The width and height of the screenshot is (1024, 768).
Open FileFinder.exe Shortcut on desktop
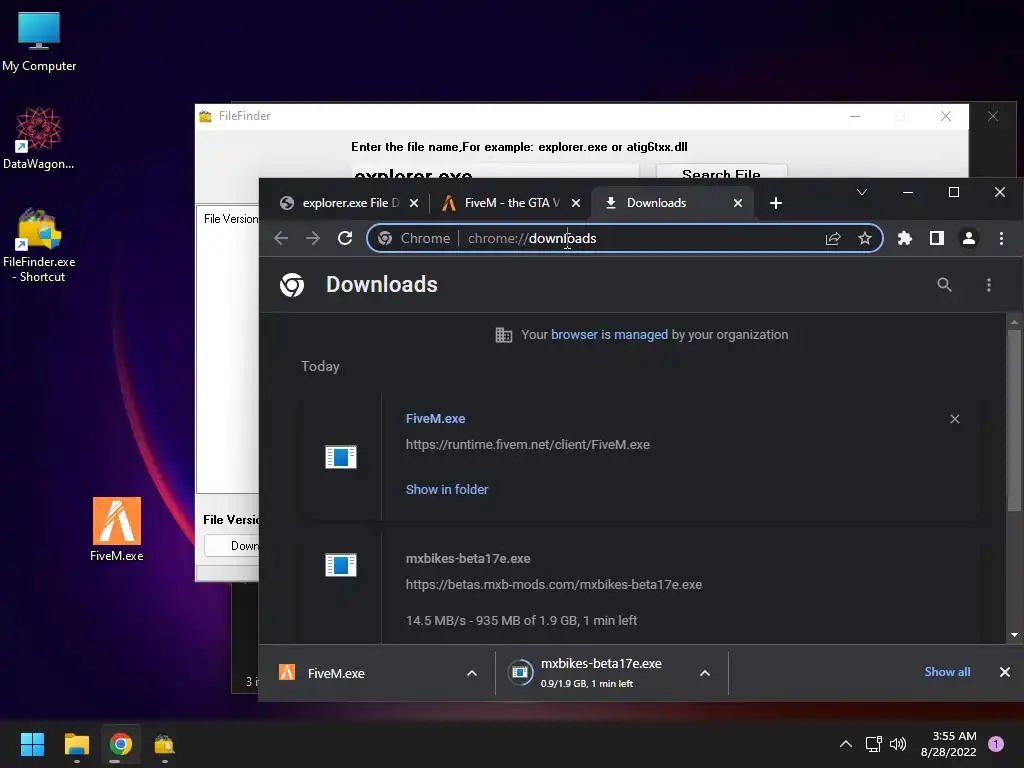39,246
